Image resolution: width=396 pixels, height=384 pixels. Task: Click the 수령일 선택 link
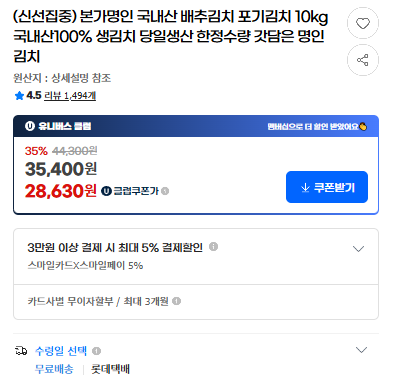tap(61, 351)
